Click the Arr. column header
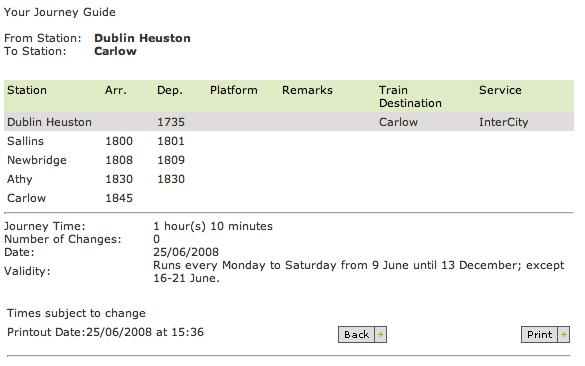Screen dimensions: 585x366 [x=116, y=90]
